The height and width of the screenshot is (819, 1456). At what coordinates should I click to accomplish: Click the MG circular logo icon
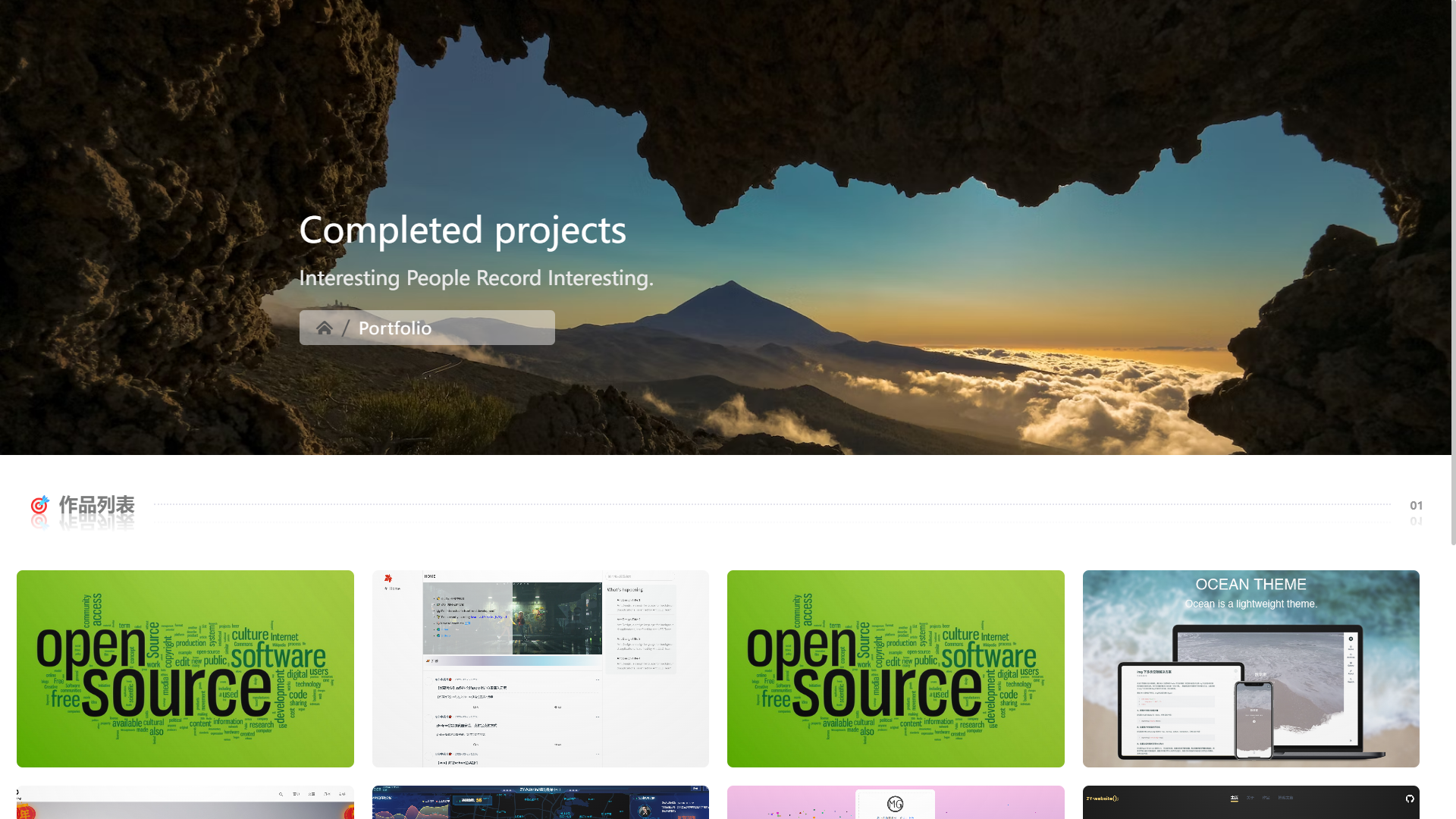(x=895, y=804)
